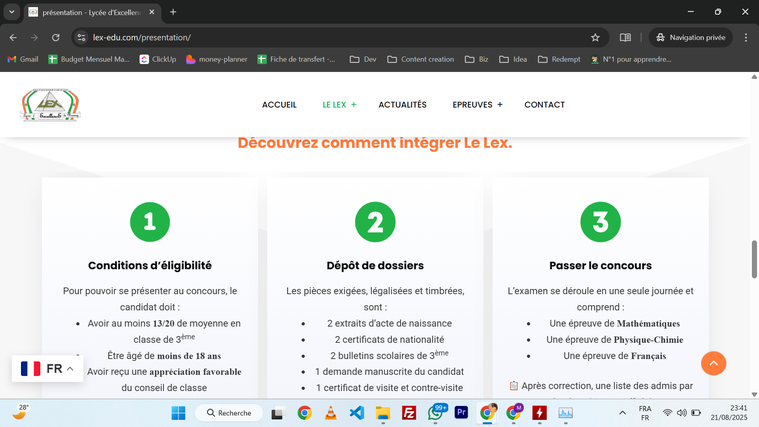
Task: Open VLC media player from the taskbar
Action: click(x=330, y=413)
